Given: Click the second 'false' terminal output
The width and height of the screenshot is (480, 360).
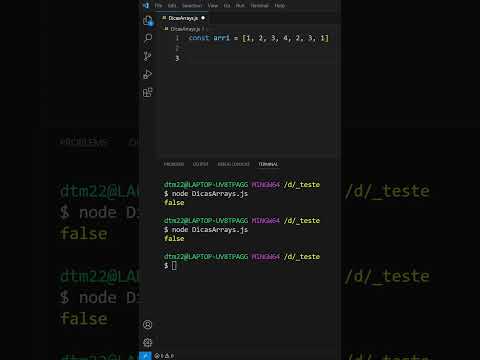Looking at the screenshot, I should coord(174,239).
